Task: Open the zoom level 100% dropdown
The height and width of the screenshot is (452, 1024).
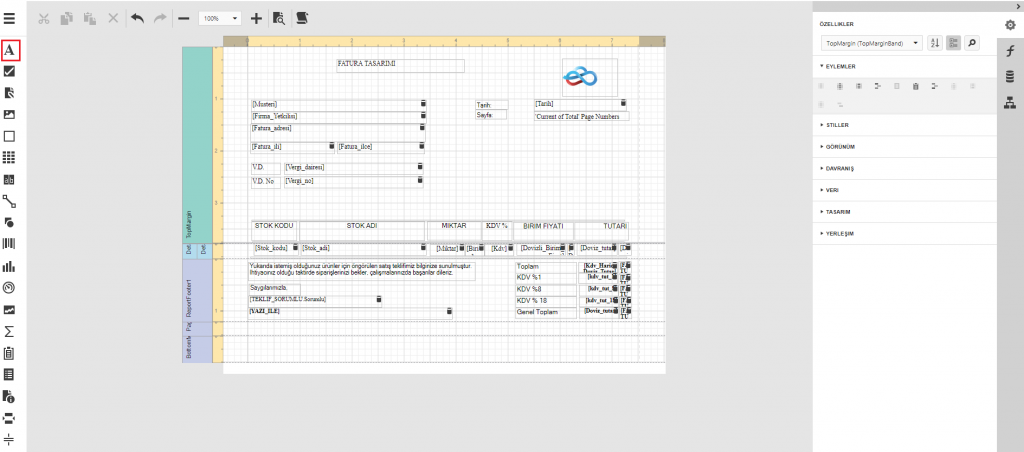Action: point(220,18)
